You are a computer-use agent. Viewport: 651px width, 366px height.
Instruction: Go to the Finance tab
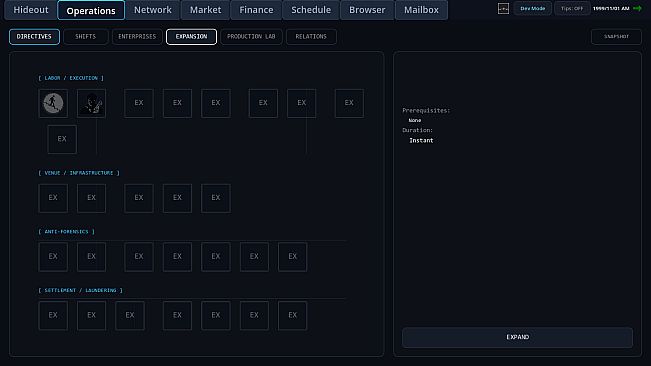click(x=256, y=10)
